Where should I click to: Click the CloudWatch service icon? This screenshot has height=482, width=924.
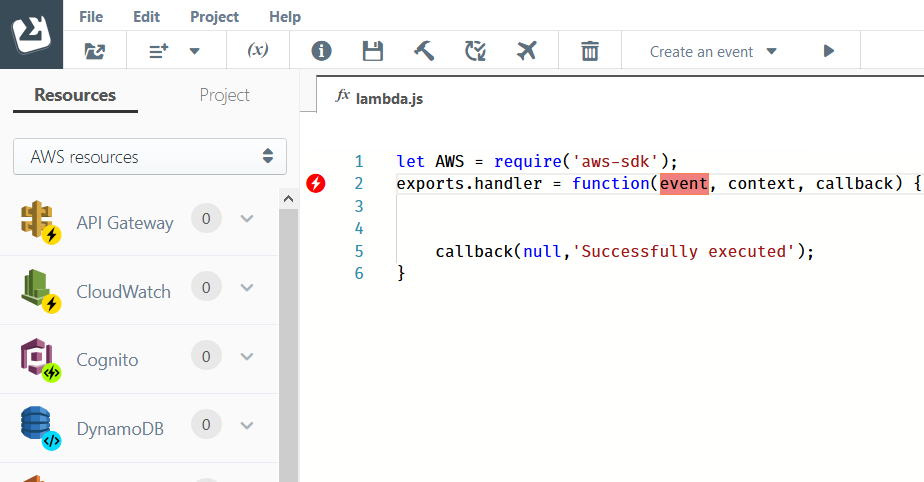click(40, 290)
